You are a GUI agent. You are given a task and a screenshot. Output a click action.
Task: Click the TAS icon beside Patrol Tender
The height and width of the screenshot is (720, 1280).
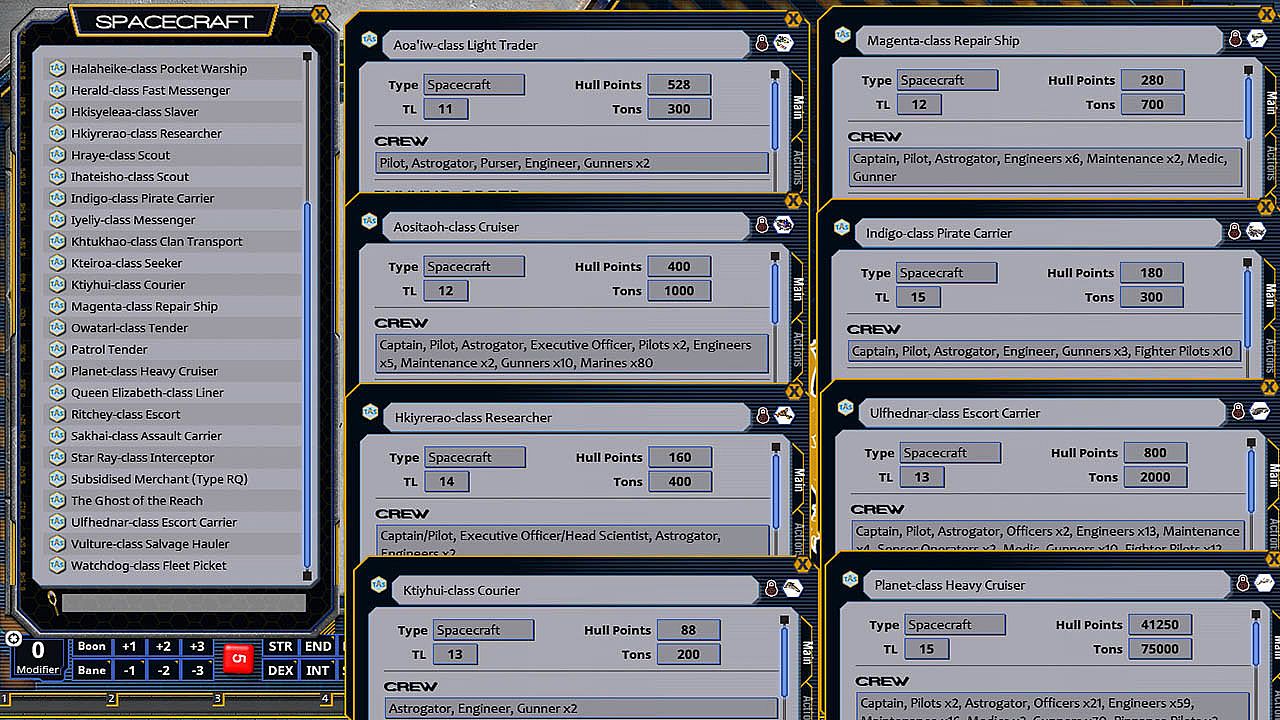coord(57,350)
